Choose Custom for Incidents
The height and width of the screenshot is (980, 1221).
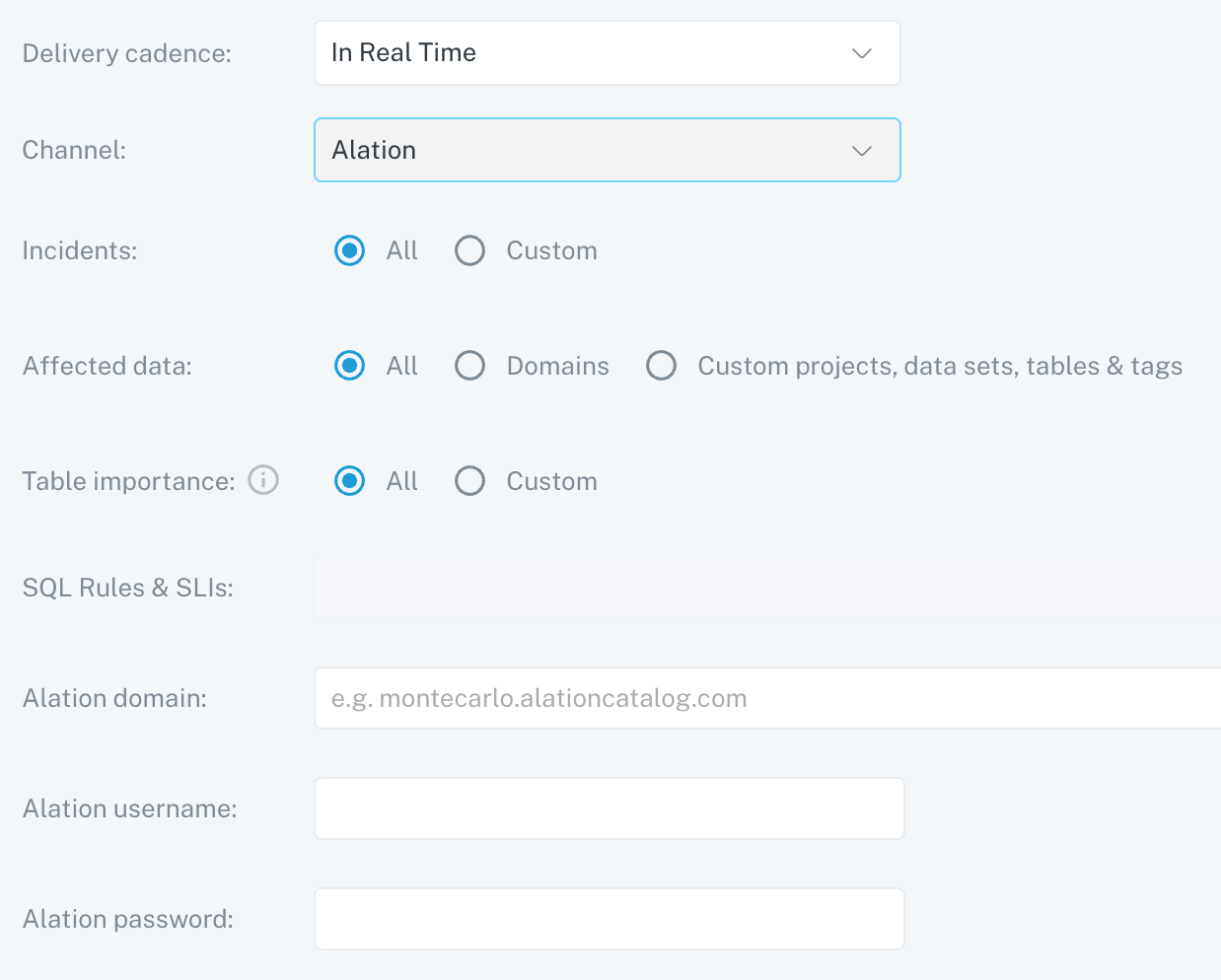coord(470,250)
